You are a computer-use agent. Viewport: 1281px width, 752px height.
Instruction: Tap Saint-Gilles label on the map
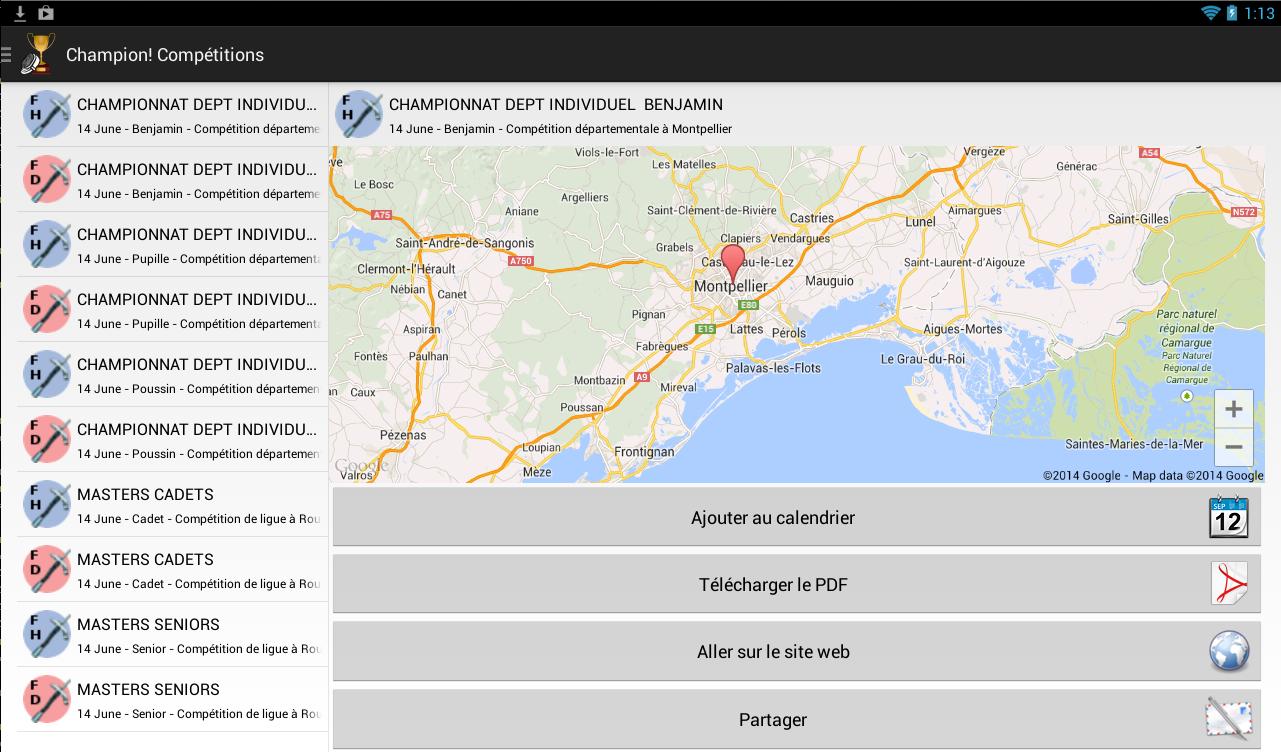pos(1138,219)
